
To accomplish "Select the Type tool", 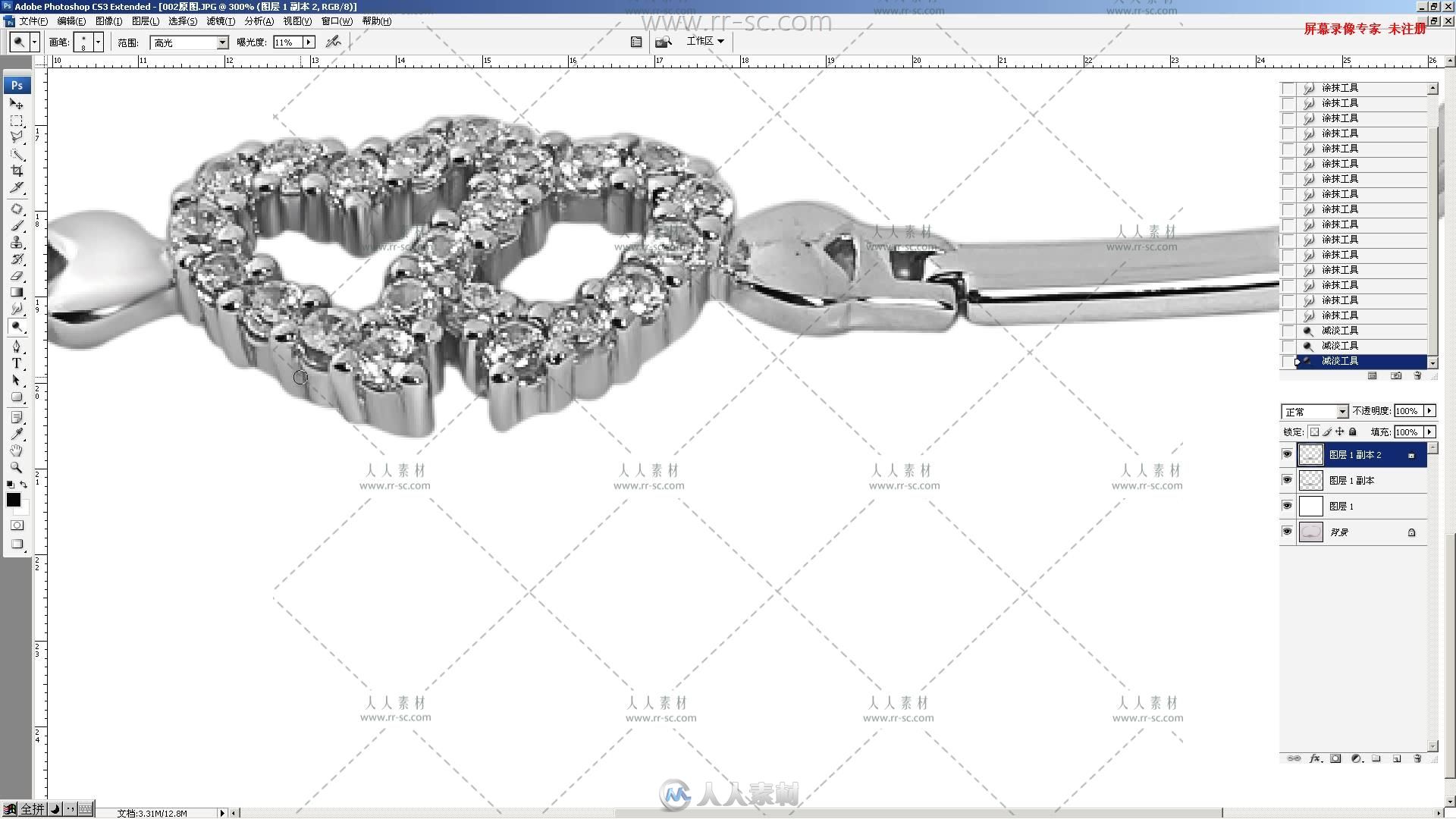I will tap(17, 364).
